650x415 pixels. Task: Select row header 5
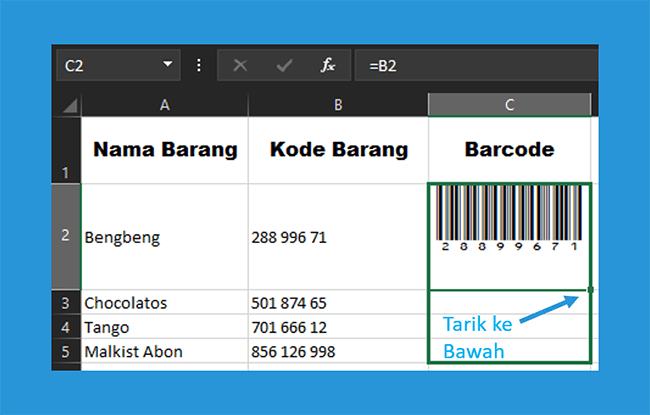click(66, 351)
